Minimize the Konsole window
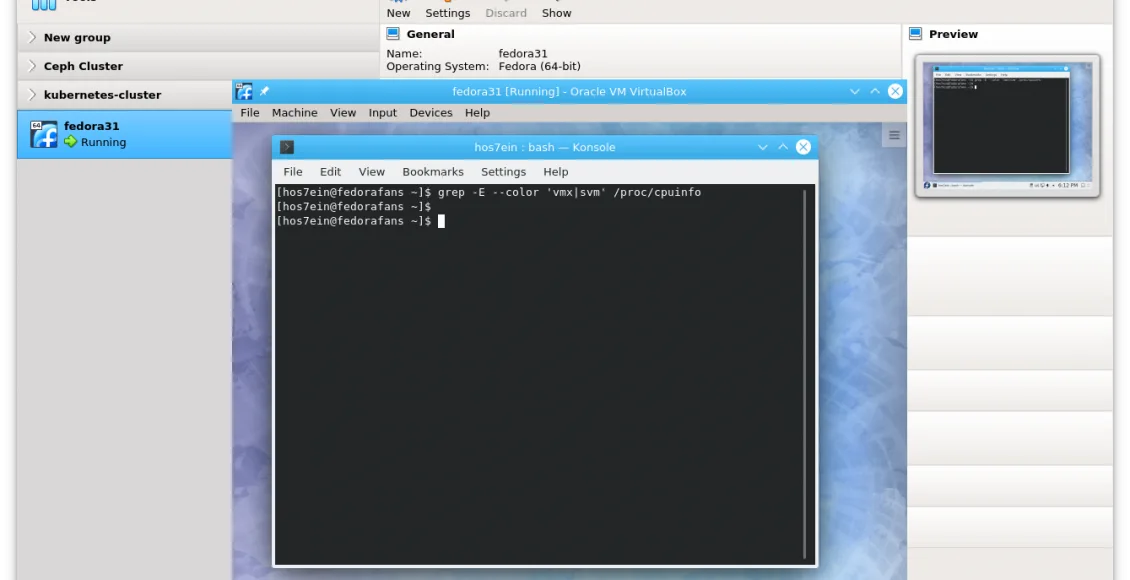 coord(762,147)
